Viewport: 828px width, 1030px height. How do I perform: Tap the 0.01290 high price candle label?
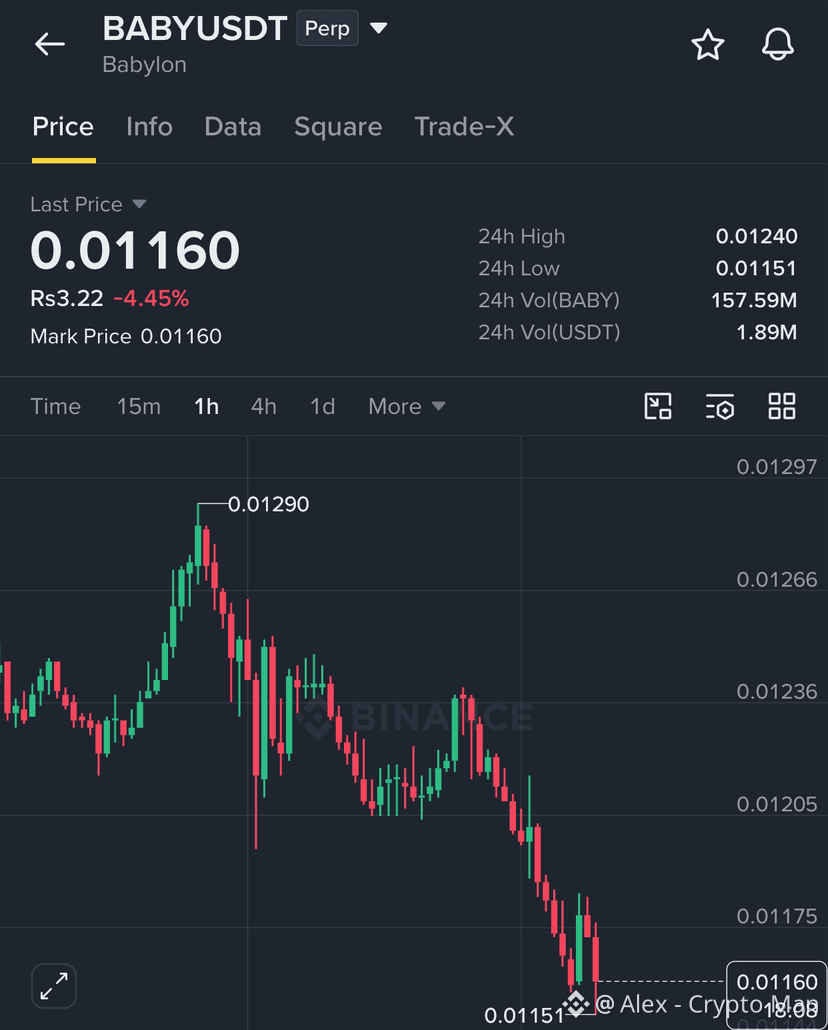pyautogui.click(x=268, y=504)
